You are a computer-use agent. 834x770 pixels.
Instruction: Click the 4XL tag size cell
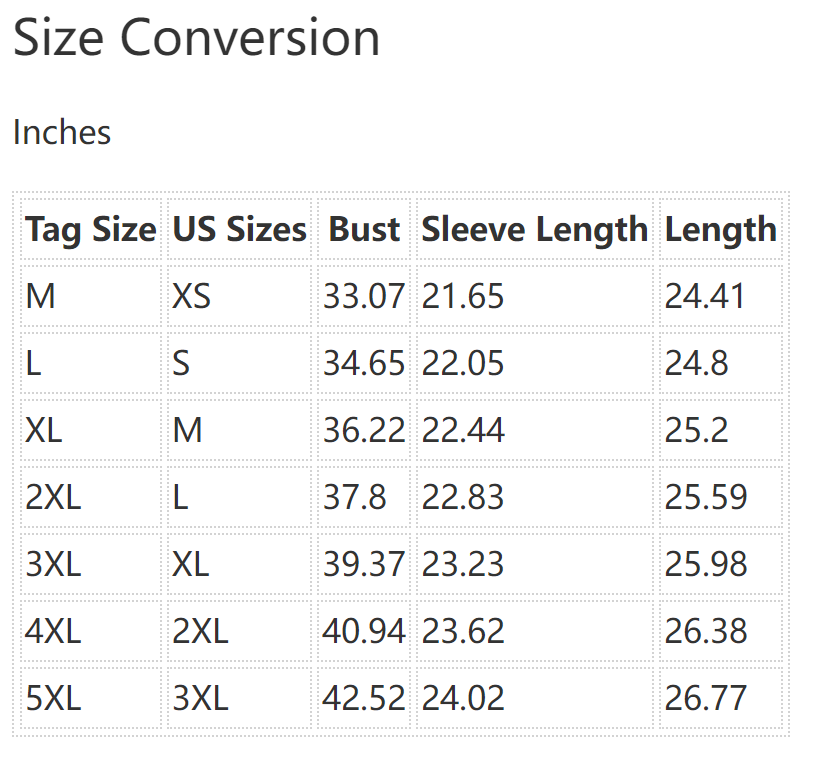53,631
